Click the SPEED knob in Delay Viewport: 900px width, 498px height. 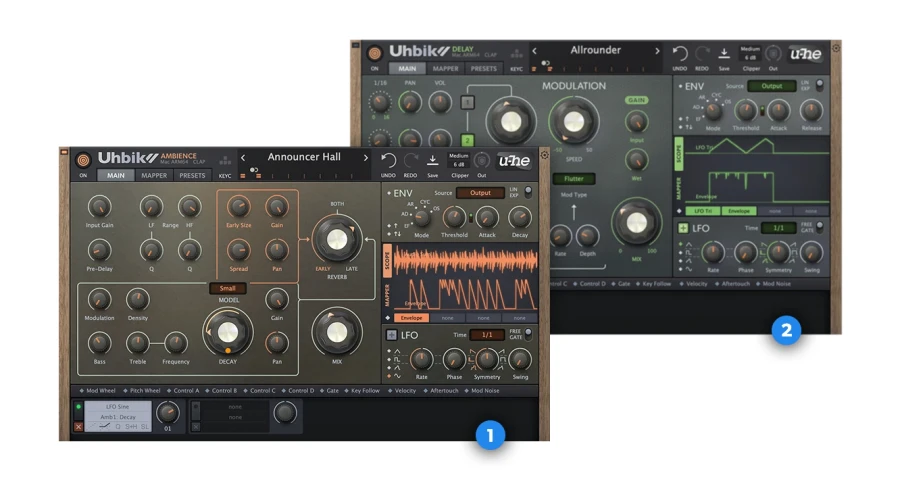574,121
